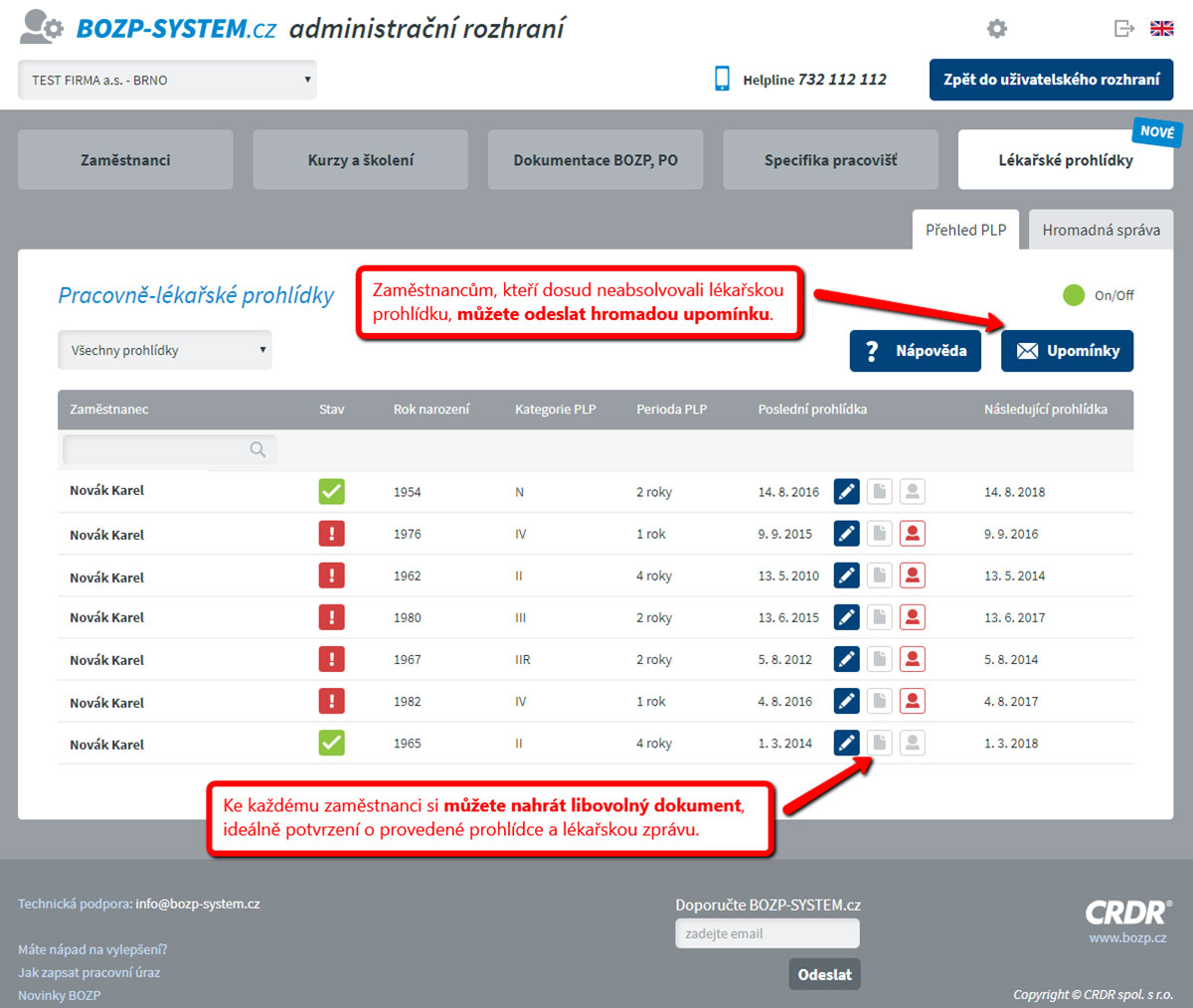This screenshot has width=1193, height=1008.
Task: Edit the examination of employee born 1962
Action: coord(846,576)
